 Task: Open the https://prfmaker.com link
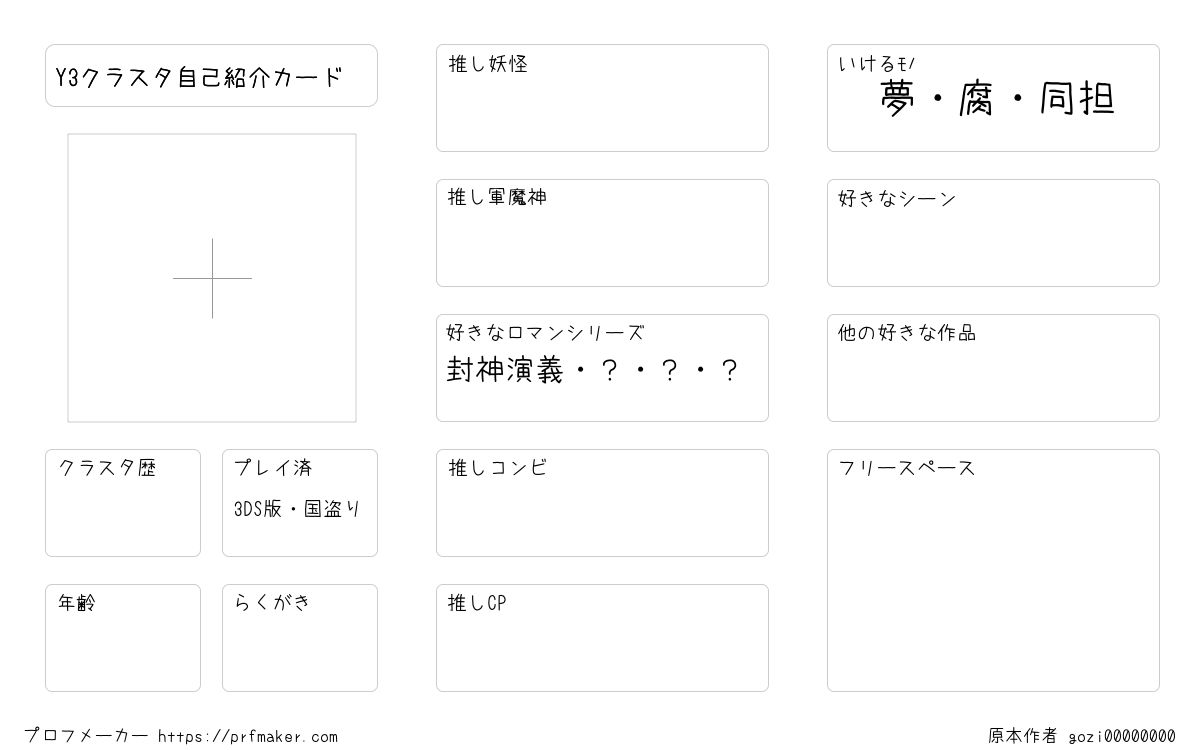248,737
